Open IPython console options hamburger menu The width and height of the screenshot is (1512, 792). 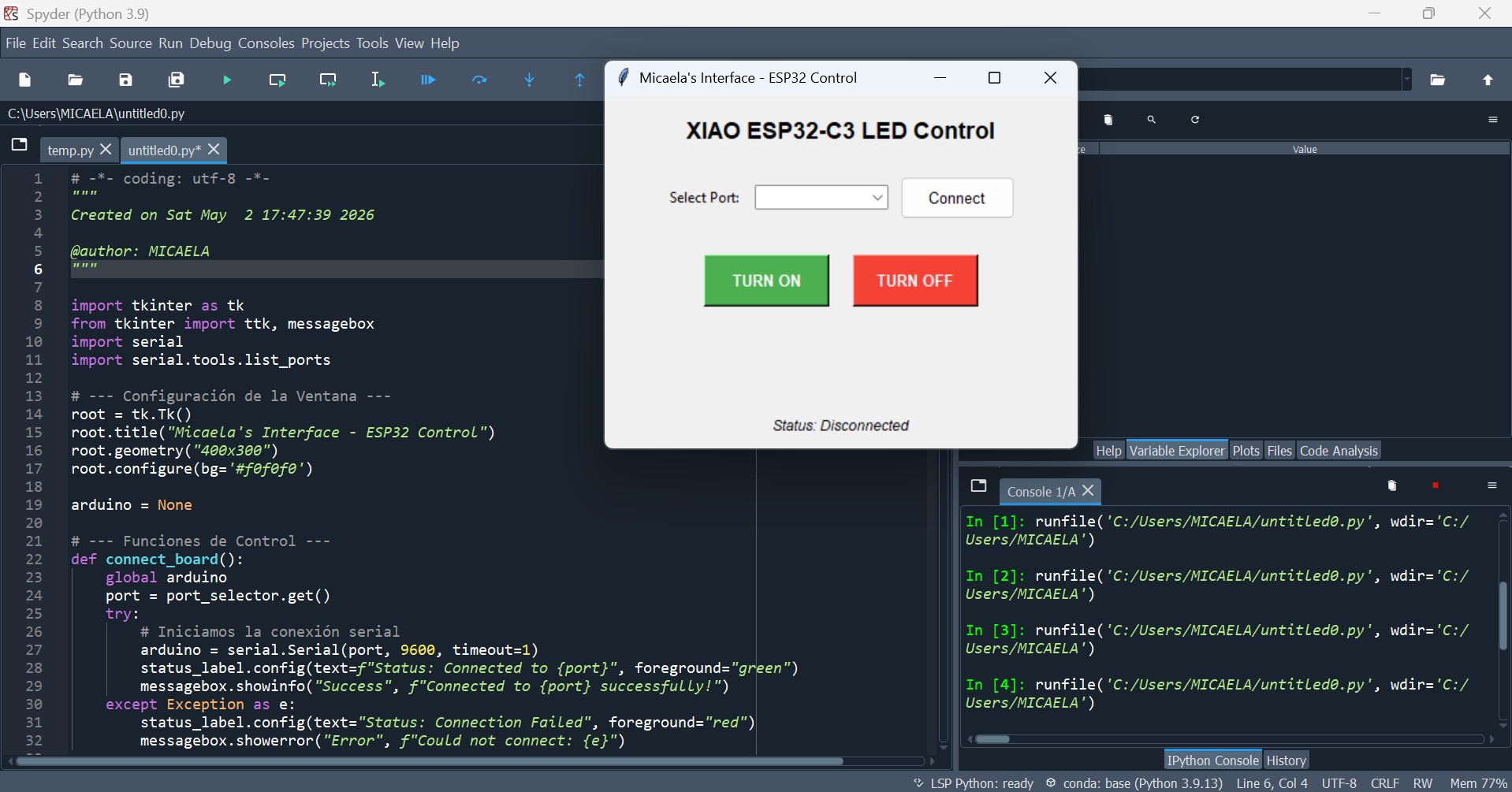(1492, 486)
